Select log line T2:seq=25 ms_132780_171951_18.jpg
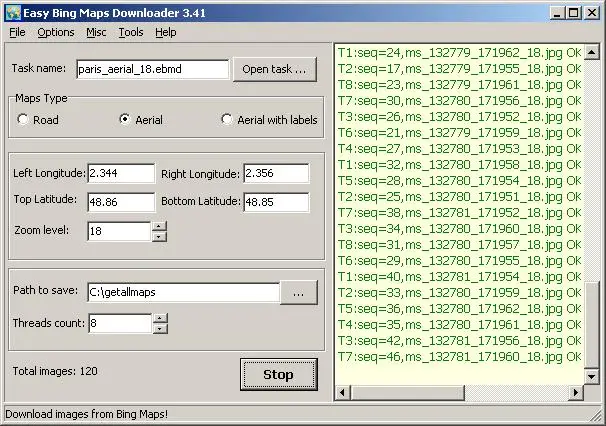This screenshot has height=426, width=606. coord(460,197)
